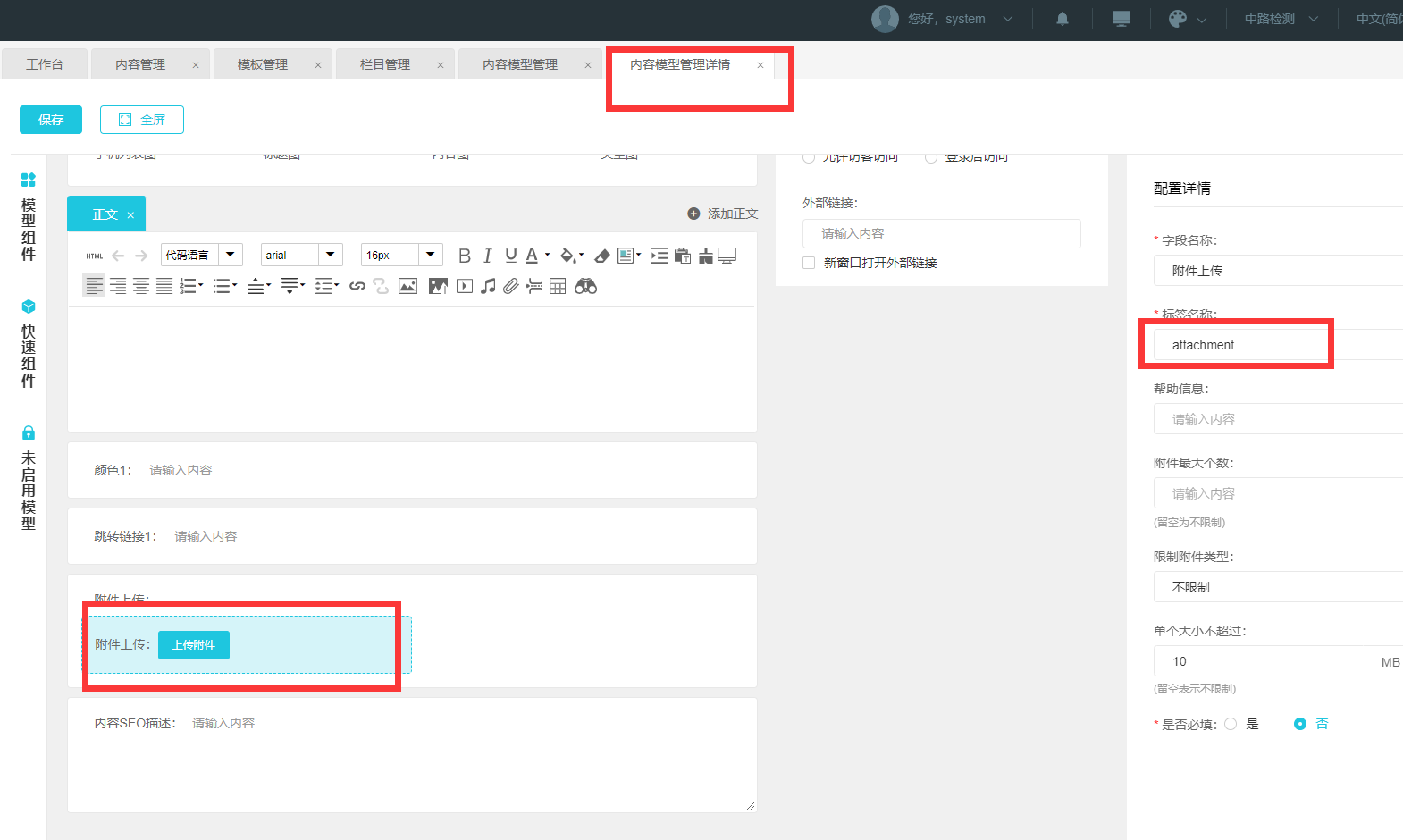Select the 登录后访问 radio option
Screen dimensions: 1403x840
click(x=931, y=157)
